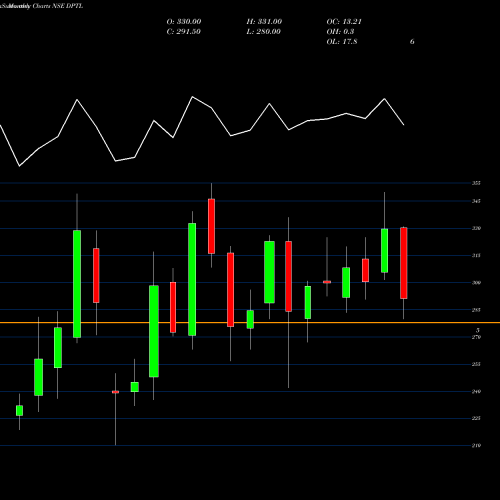Image resolution: width=500 pixels, height=500 pixels.
Task: Click the 315 price axis label
Action: [x=476, y=256]
